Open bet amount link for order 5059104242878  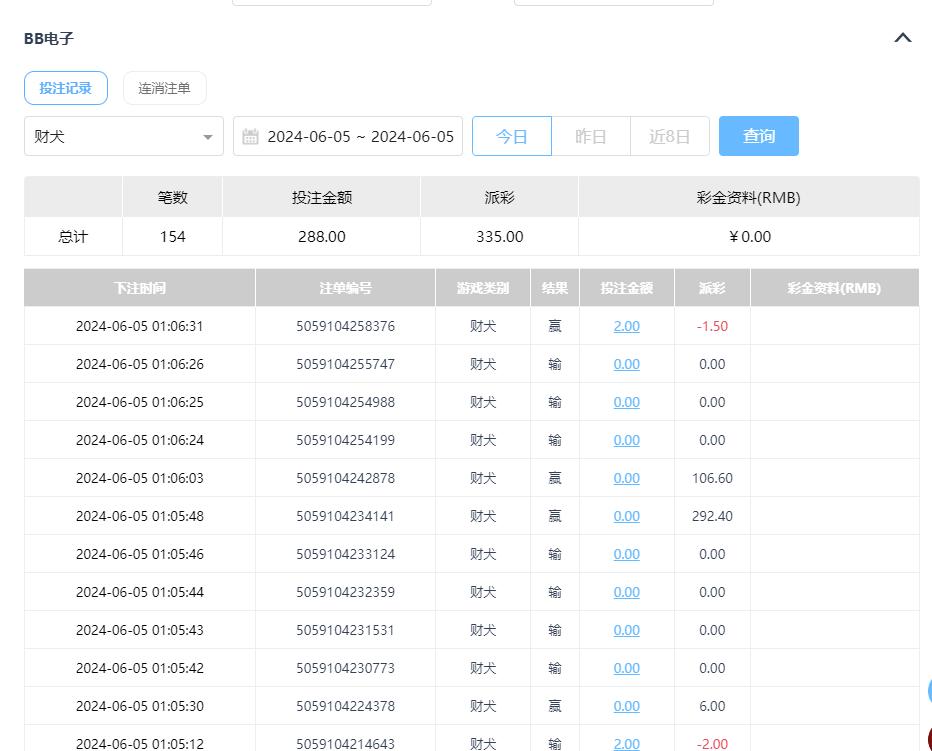coord(626,478)
